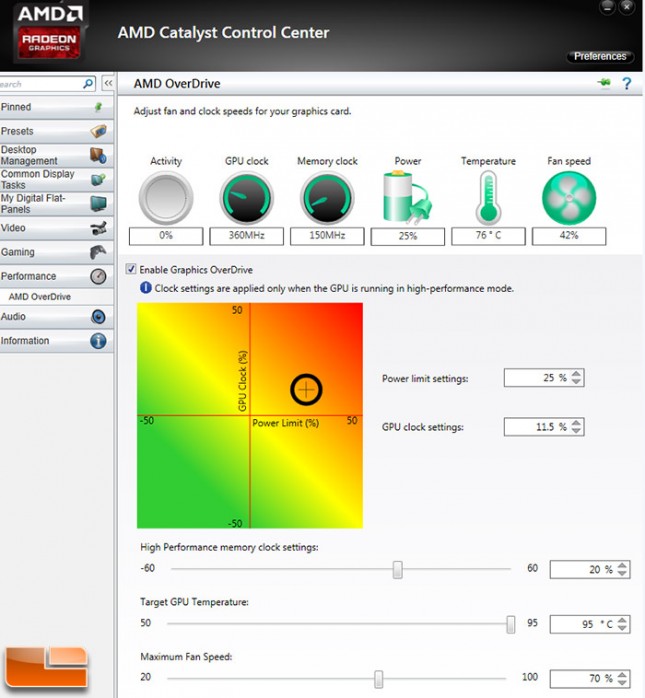Decrease memory clock percent with down arrow

tap(622, 573)
